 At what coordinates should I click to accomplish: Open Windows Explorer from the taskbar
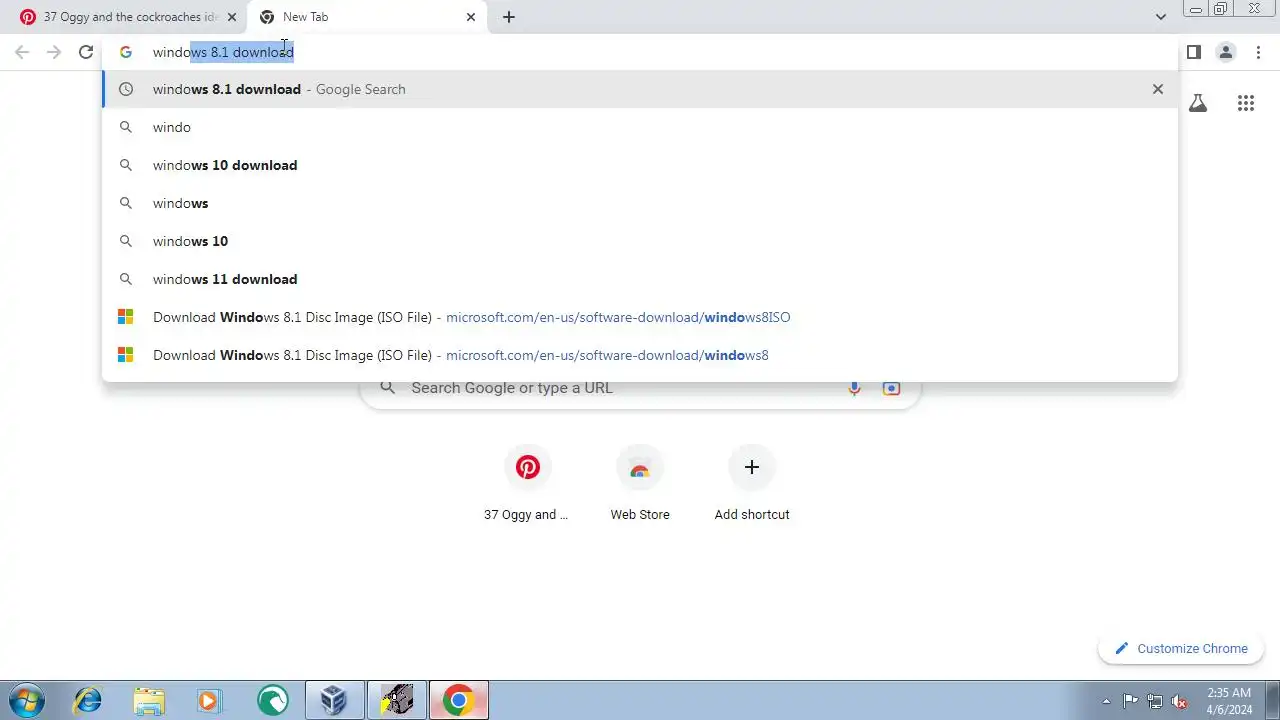149,700
